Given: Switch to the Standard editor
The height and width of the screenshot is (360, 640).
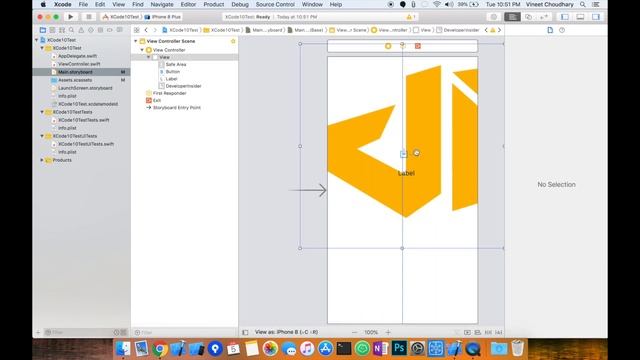Looking at the screenshot, I should 512,17.
